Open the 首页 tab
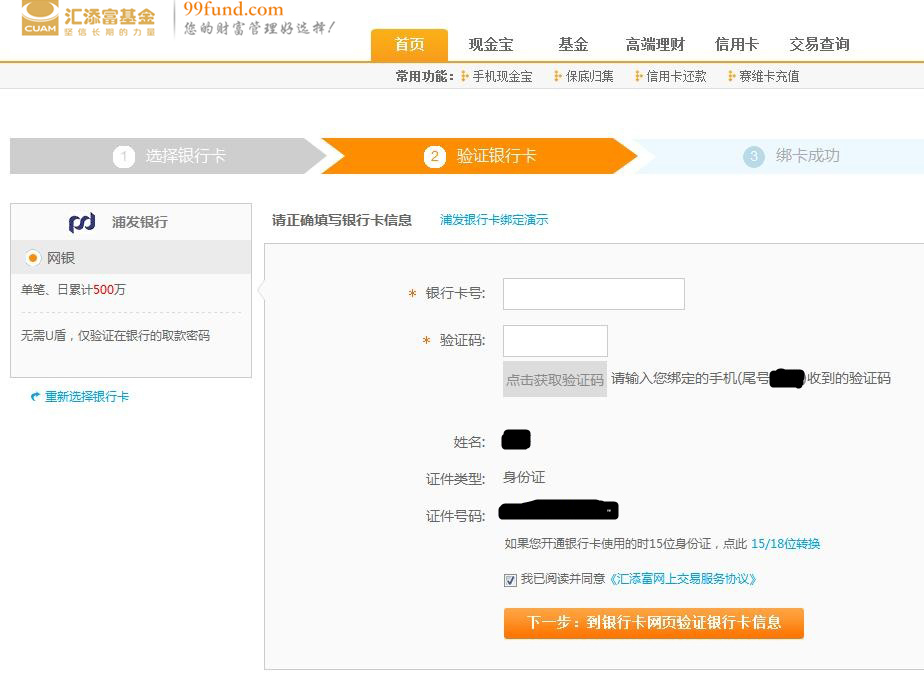This screenshot has width=924, height=673. click(409, 45)
